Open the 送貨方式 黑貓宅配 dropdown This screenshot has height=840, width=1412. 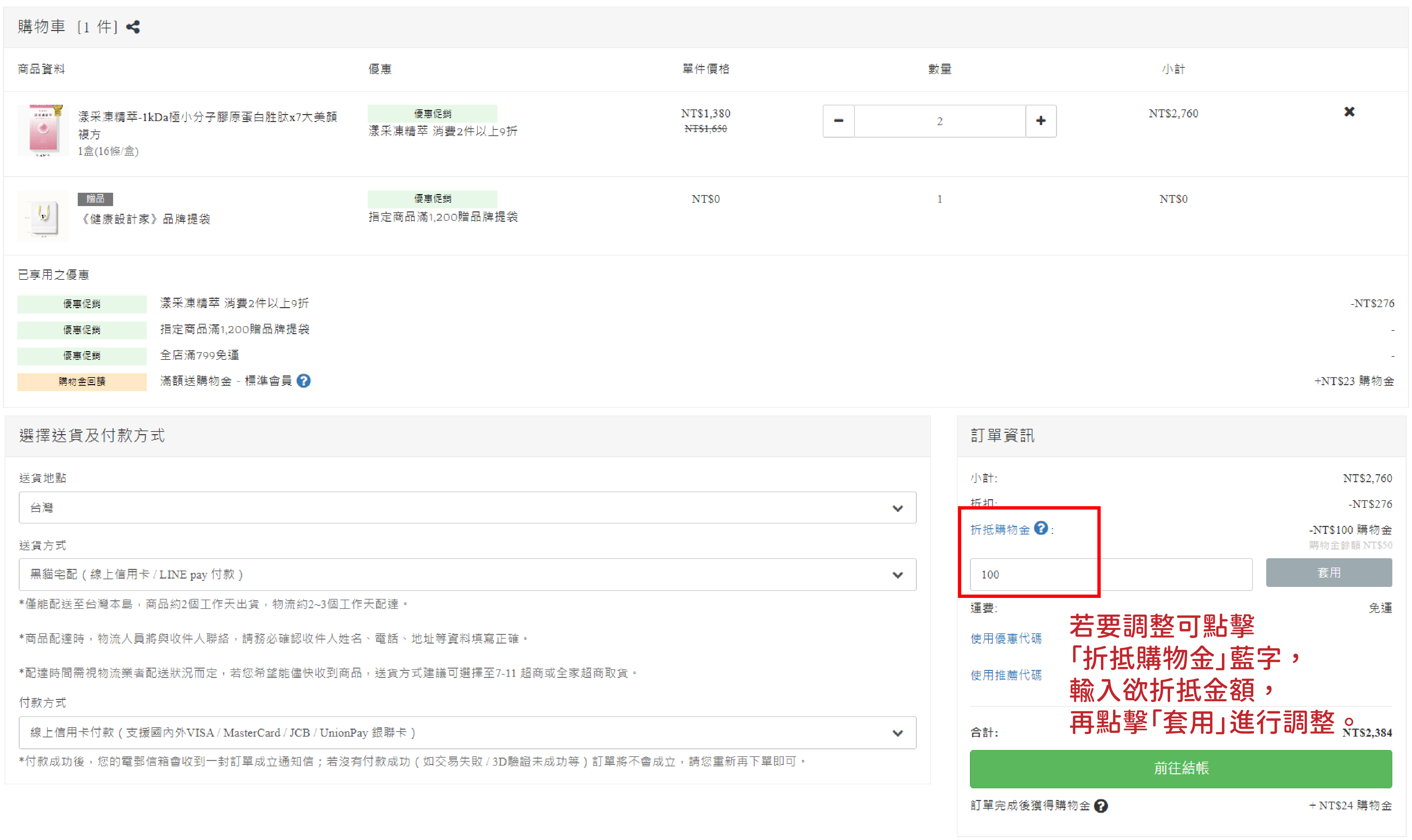click(x=467, y=575)
